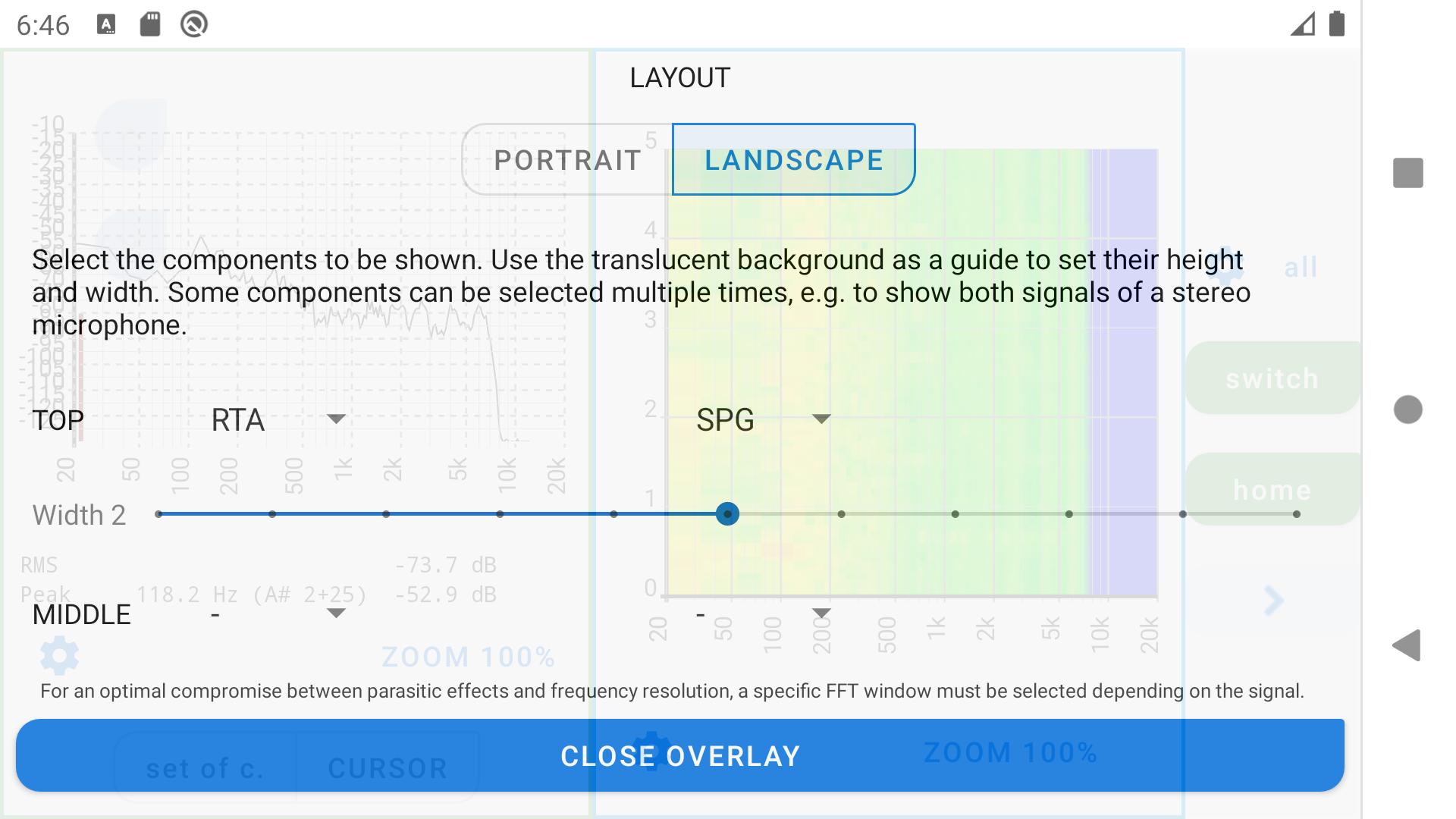Tap the keyboard language status icon

point(106,24)
